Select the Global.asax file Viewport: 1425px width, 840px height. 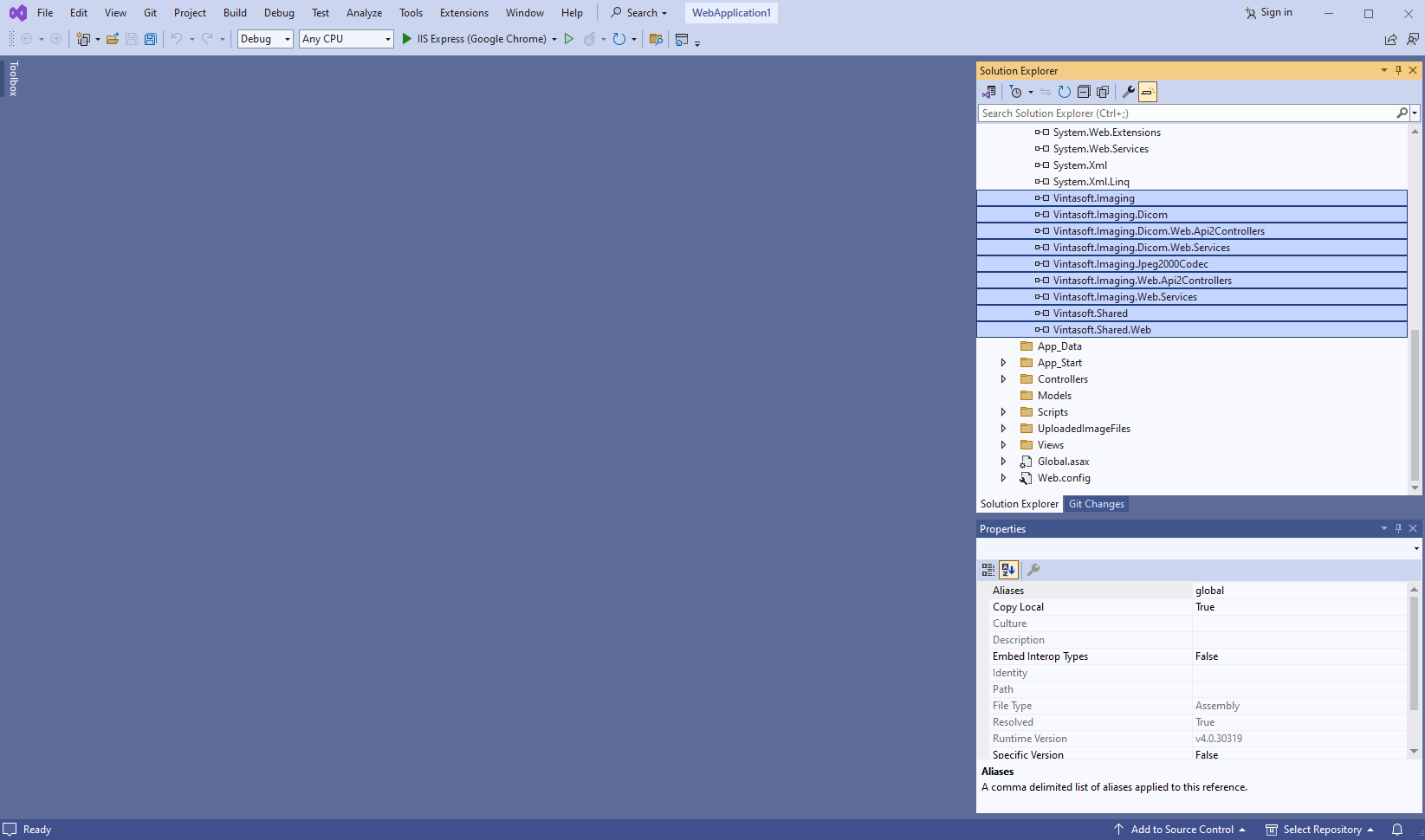click(x=1063, y=462)
